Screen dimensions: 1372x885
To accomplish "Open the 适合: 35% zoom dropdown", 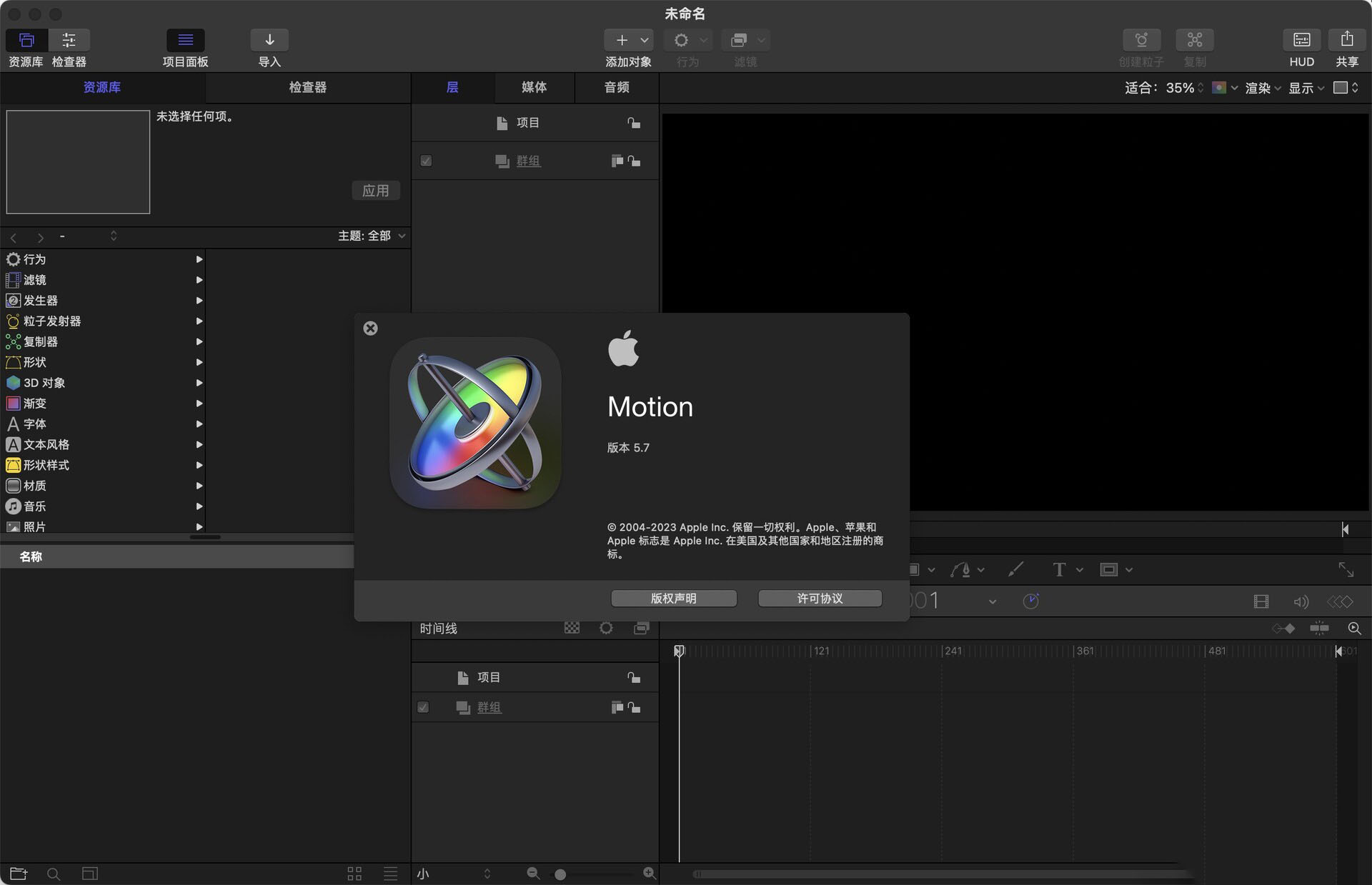I will coord(1164,88).
